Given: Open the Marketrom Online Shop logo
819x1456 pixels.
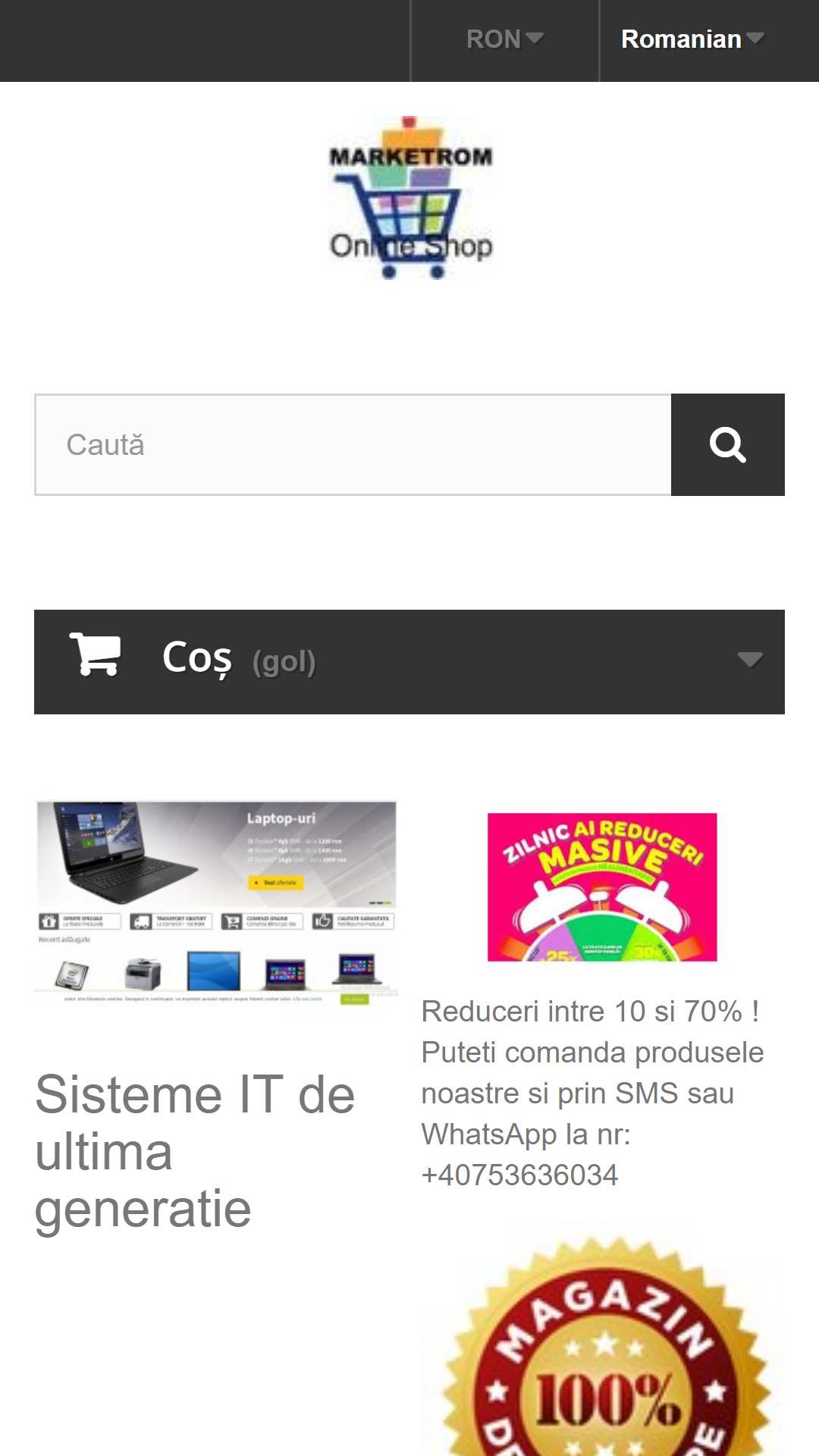Looking at the screenshot, I should [x=410, y=198].
